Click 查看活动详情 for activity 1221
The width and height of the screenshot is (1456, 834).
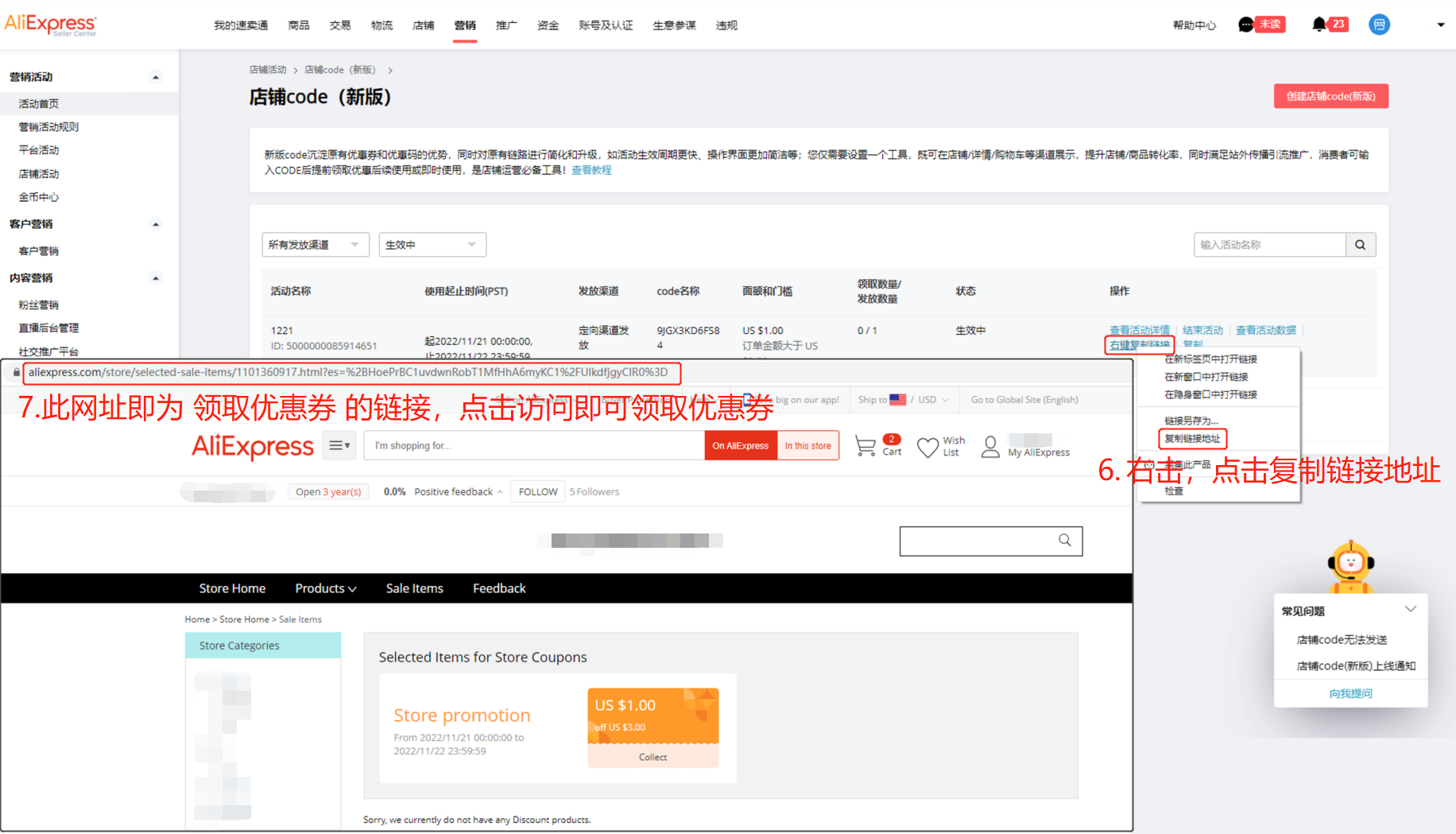1140,330
